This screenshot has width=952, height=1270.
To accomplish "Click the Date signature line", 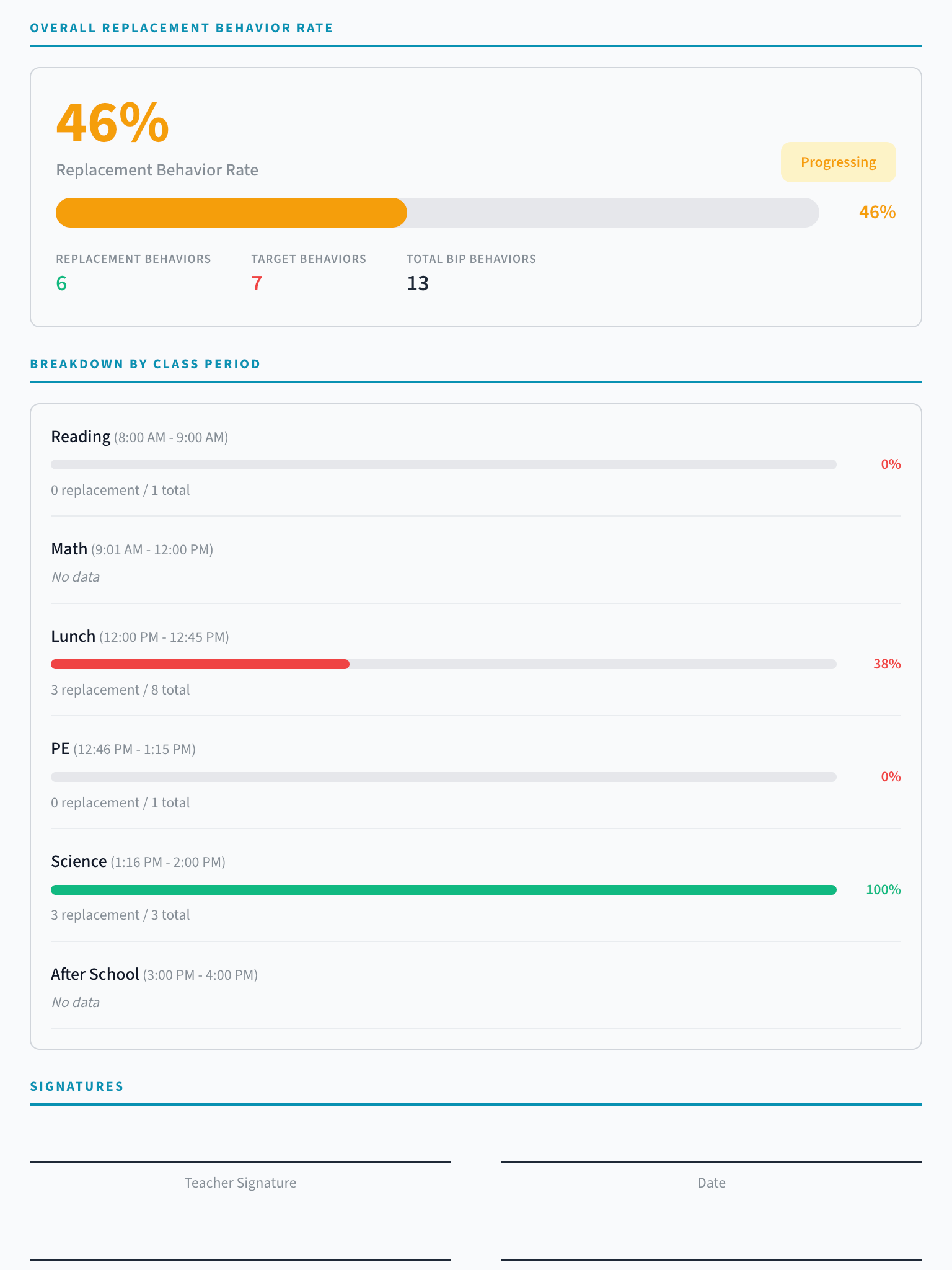I will [x=711, y=1163].
